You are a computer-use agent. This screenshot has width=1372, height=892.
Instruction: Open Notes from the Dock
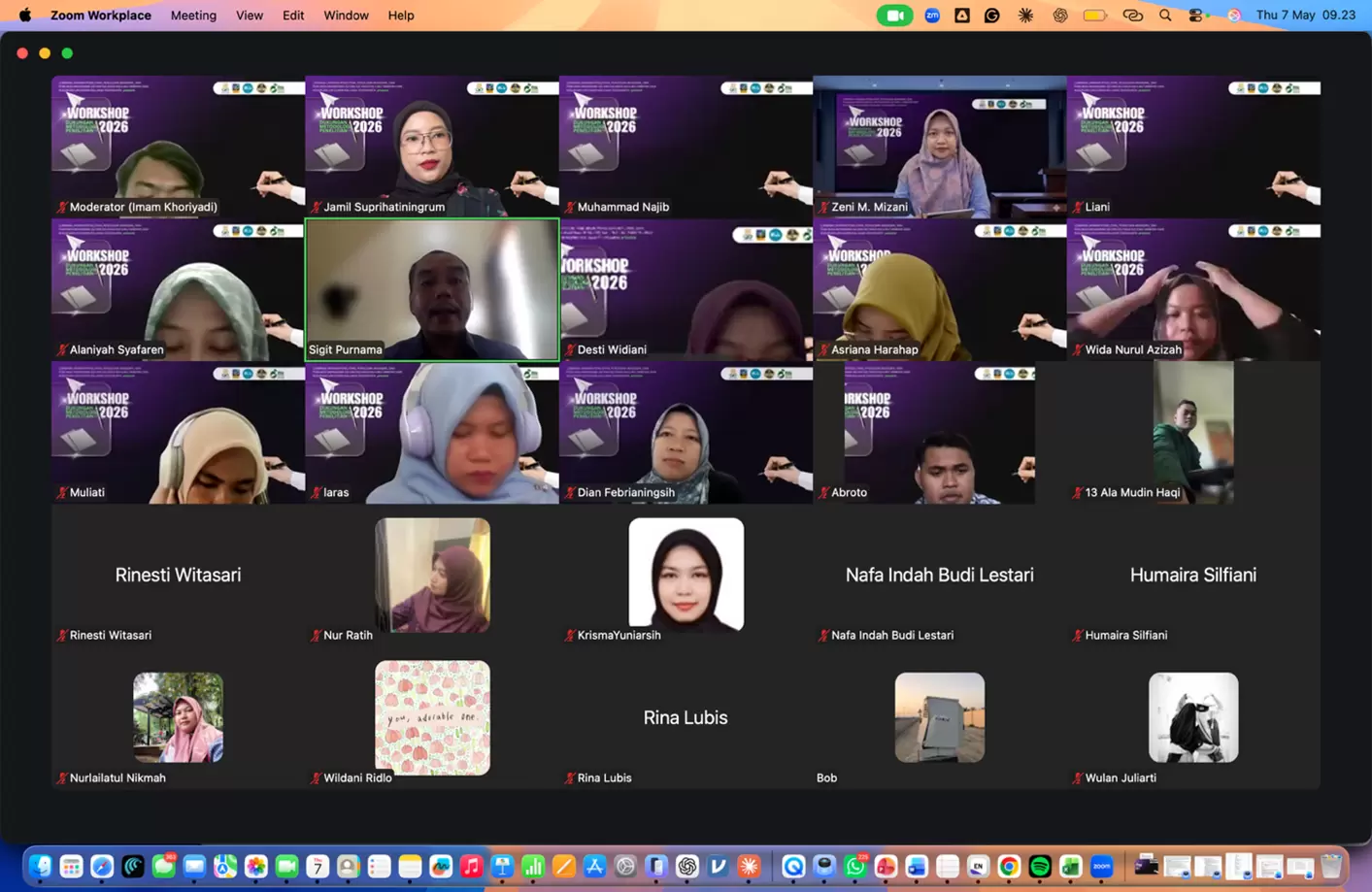tap(410, 866)
